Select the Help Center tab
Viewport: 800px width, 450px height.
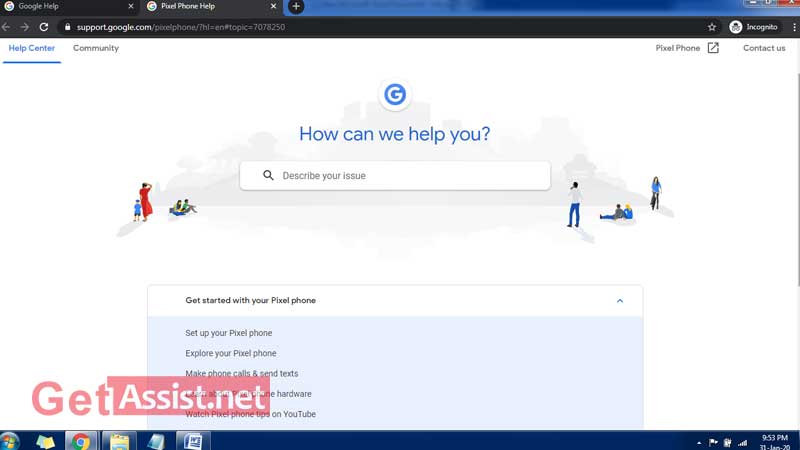(x=32, y=48)
